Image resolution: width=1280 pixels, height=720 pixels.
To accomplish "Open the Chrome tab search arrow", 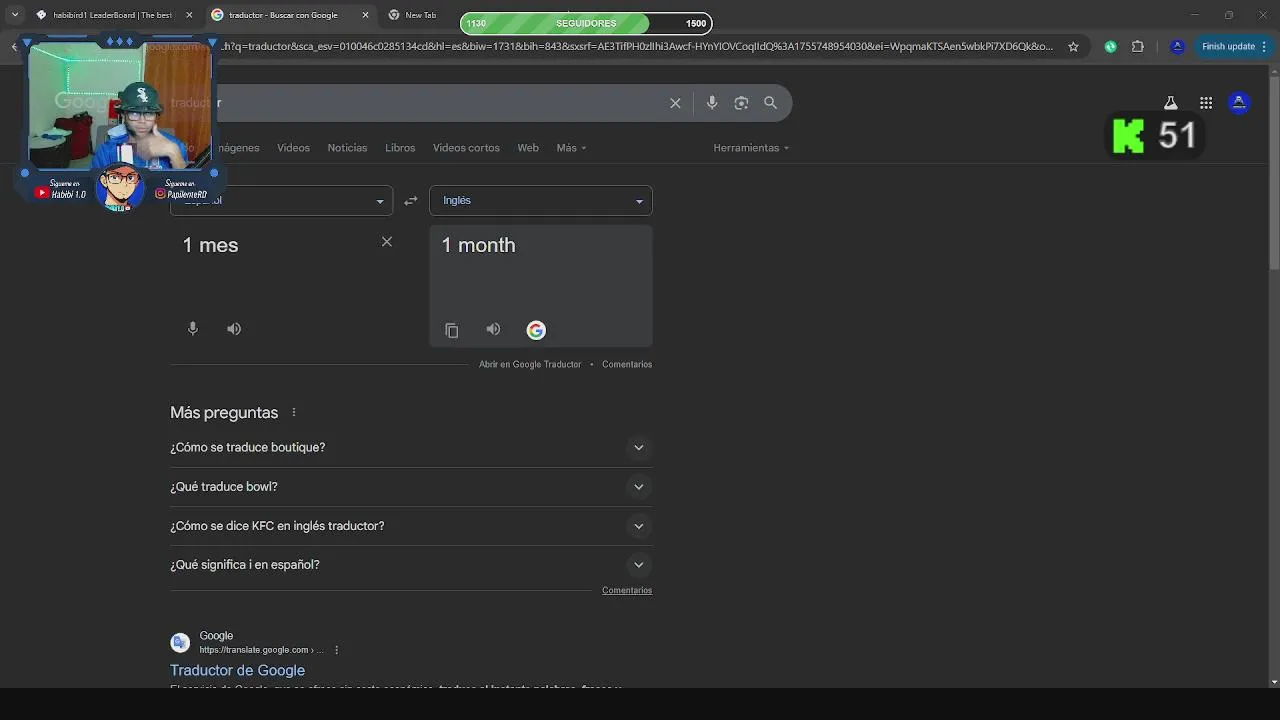I will [x=15, y=15].
